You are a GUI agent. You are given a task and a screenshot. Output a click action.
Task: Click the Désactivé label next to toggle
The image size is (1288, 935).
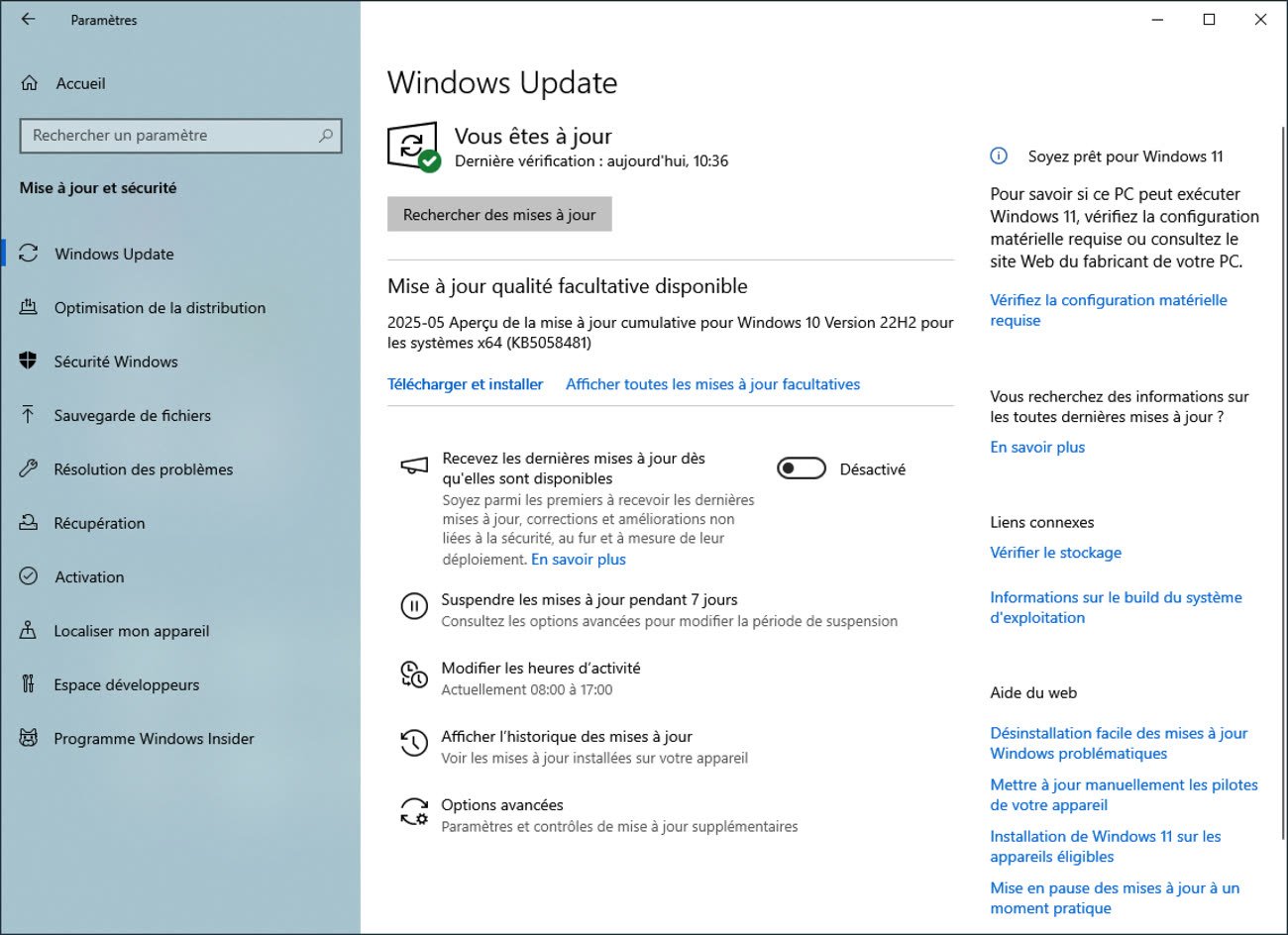tap(872, 469)
